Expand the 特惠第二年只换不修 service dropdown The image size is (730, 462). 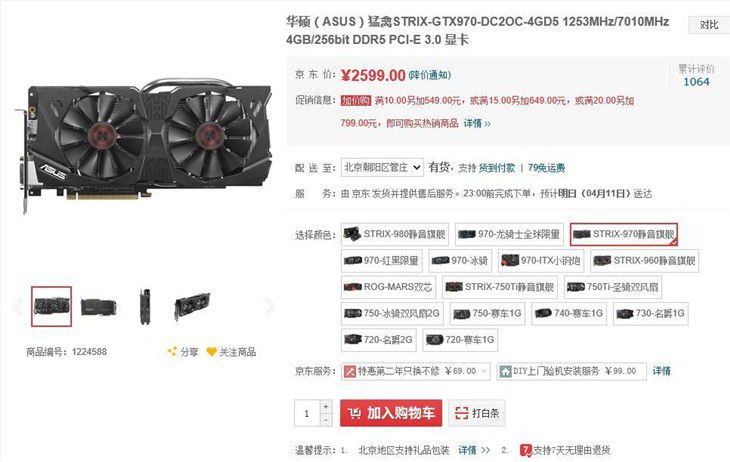pos(415,371)
